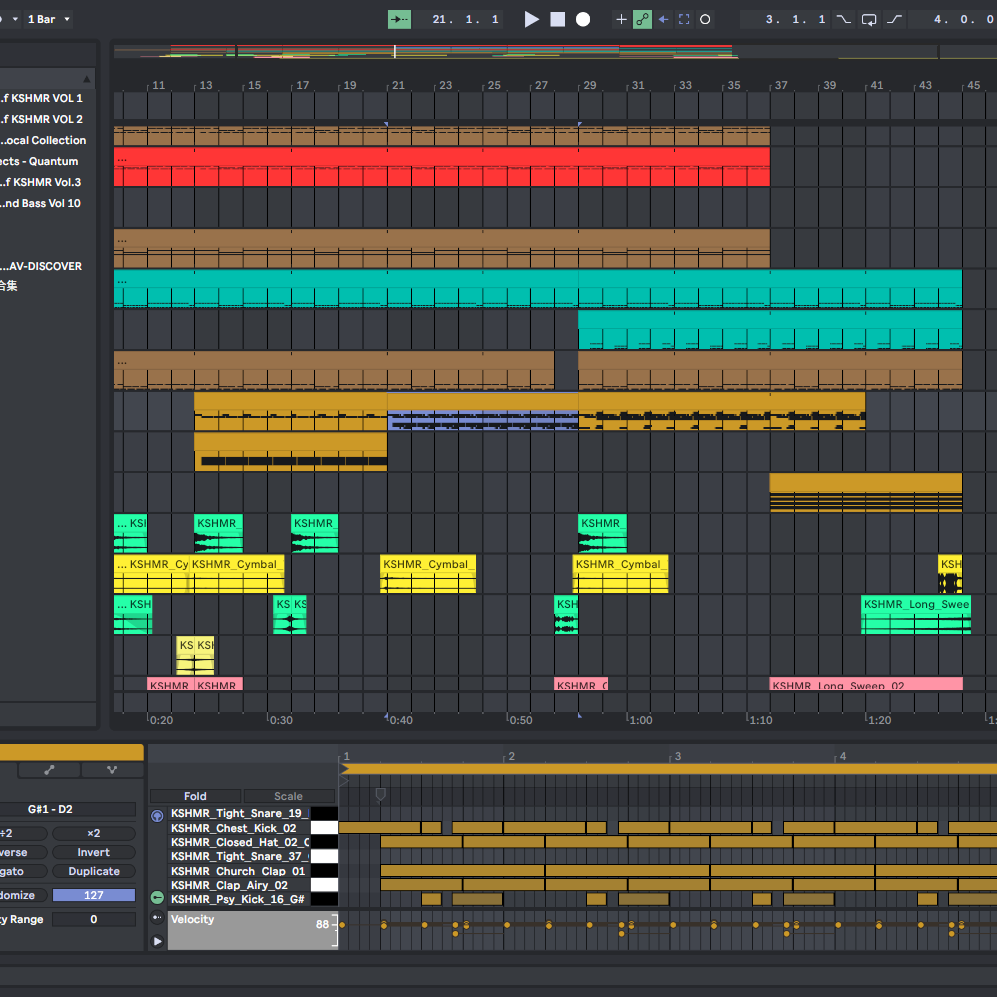Click the Invert notes button
This screenshot has width=997, height=997.
pyautogui.click(x=94, y=852)
